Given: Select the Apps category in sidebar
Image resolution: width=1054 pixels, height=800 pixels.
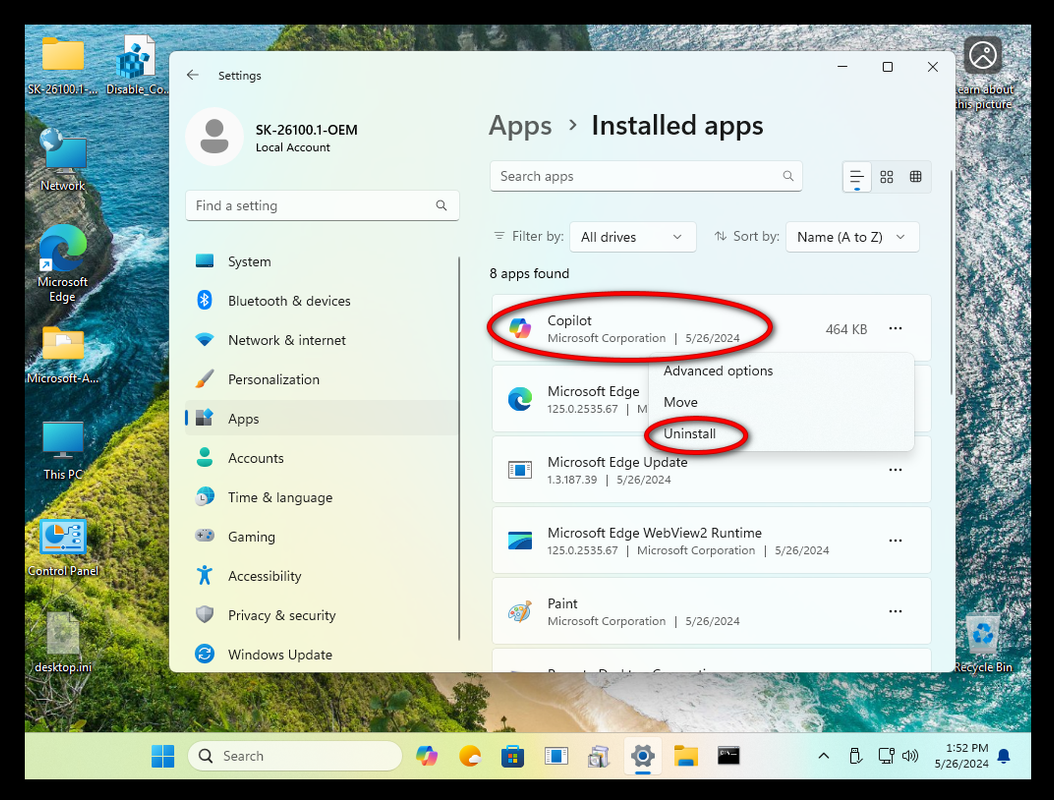Looking at the screenshot, I should (321, 418).
